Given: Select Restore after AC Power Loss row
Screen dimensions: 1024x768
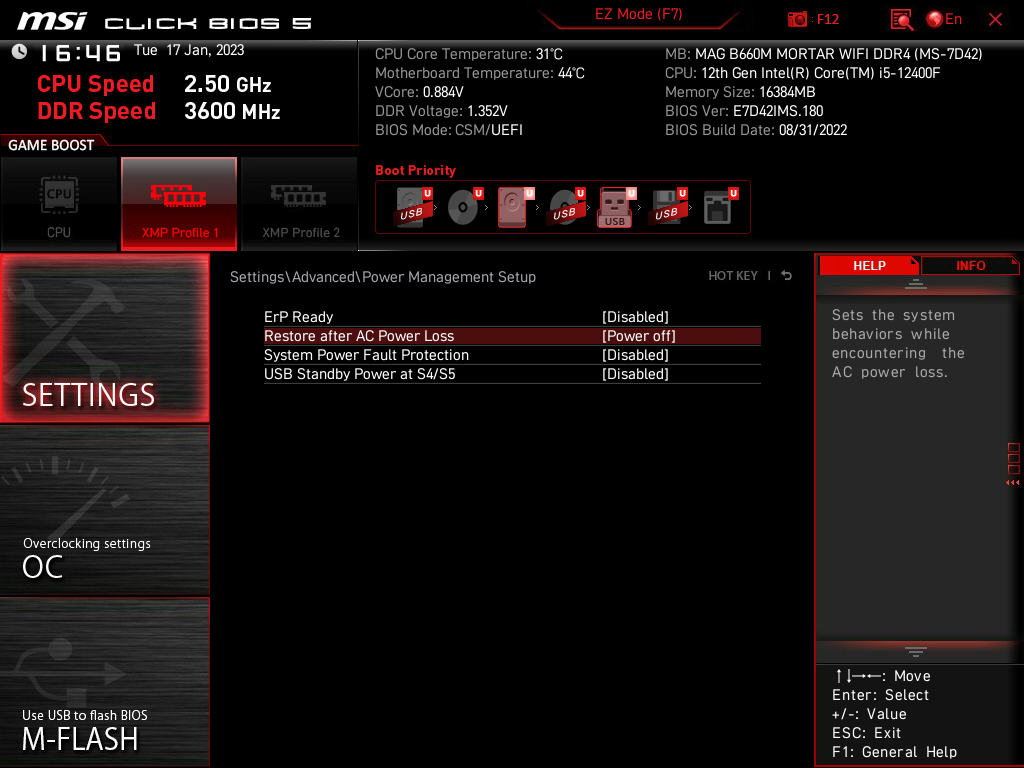Looking at the screenshot, I should click(x=512, y=336).
